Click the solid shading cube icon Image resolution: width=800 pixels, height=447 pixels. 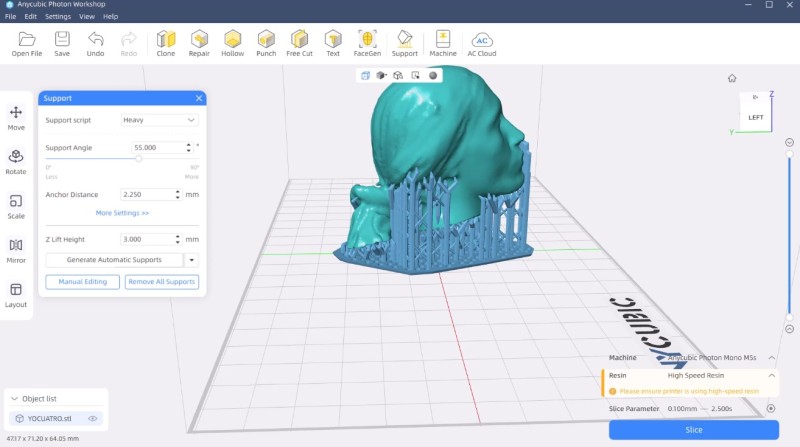(x=381, y=76)
